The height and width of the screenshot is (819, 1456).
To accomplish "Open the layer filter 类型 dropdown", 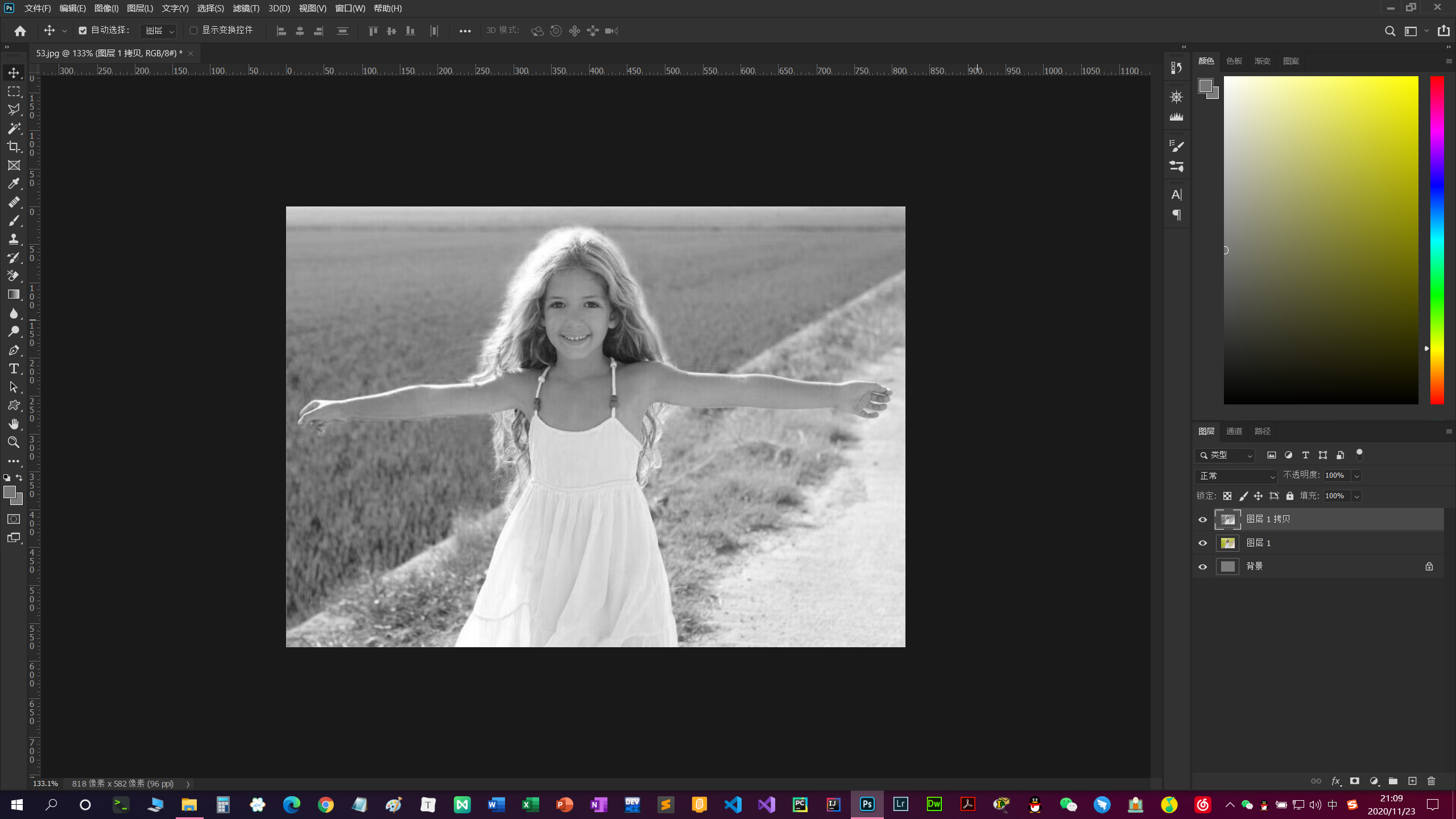I will (1225, 455).
